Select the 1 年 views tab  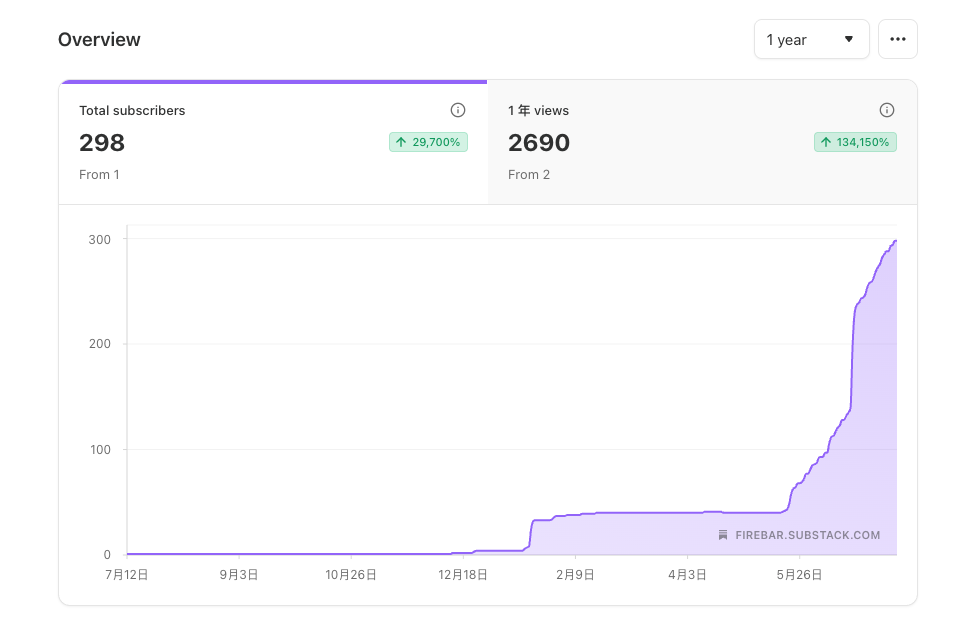702,142
